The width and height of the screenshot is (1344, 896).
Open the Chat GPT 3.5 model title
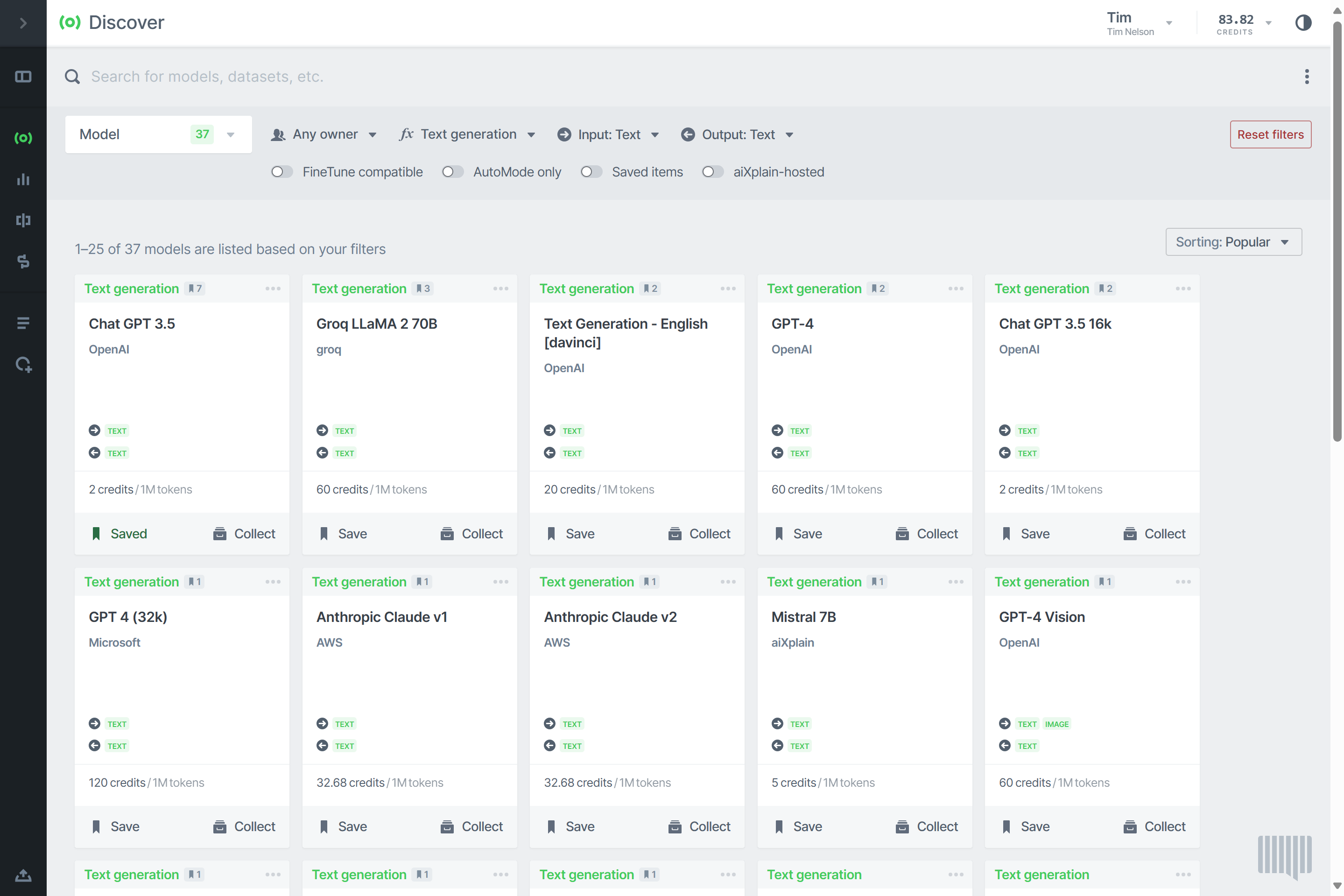tap(132, 324)
